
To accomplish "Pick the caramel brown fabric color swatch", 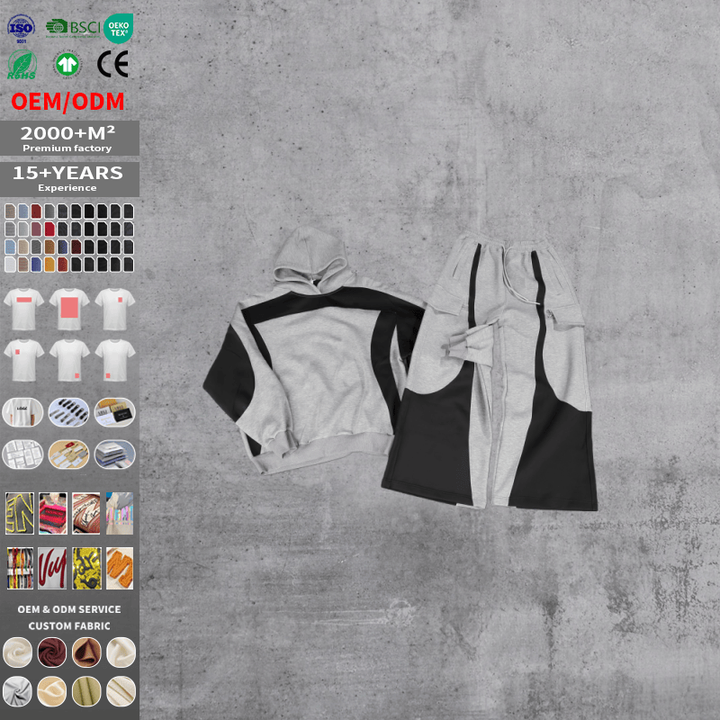I will click(50, 247).
